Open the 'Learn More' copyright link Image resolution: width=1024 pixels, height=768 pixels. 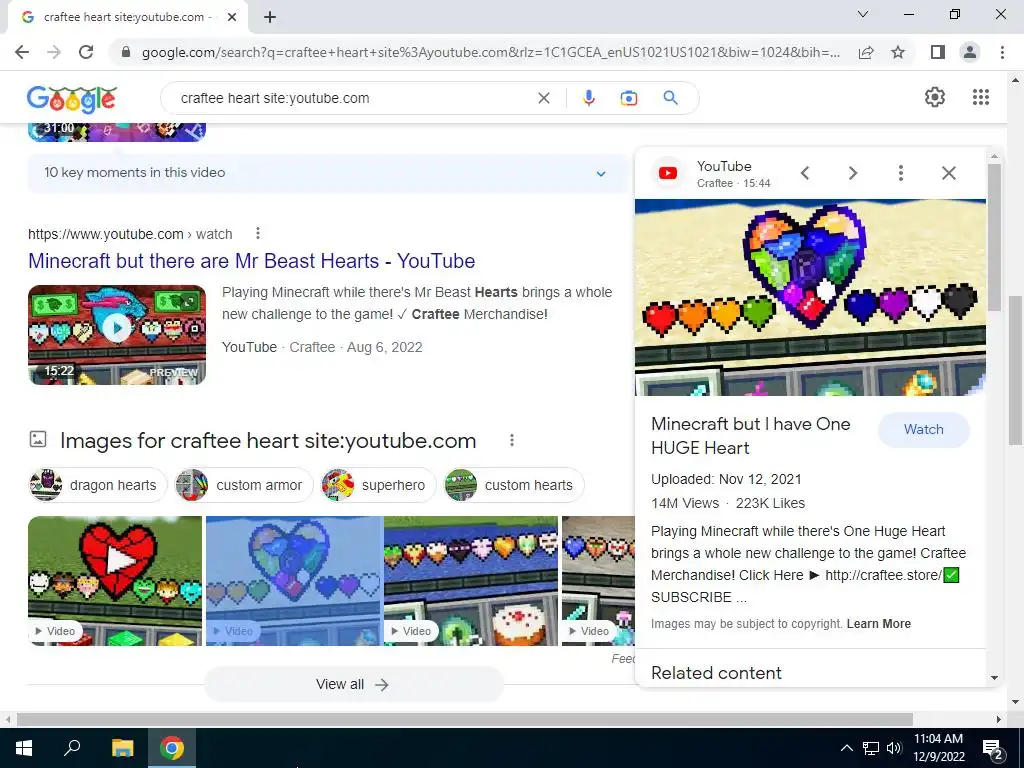tap(878, 624)
